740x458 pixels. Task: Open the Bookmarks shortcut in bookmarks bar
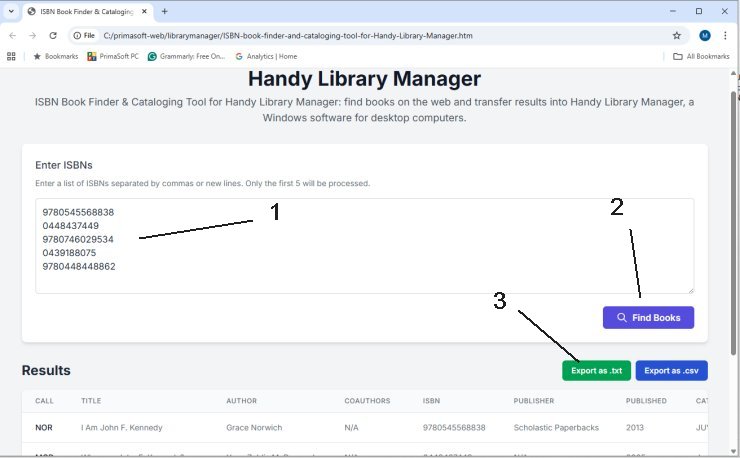(55, 56)
